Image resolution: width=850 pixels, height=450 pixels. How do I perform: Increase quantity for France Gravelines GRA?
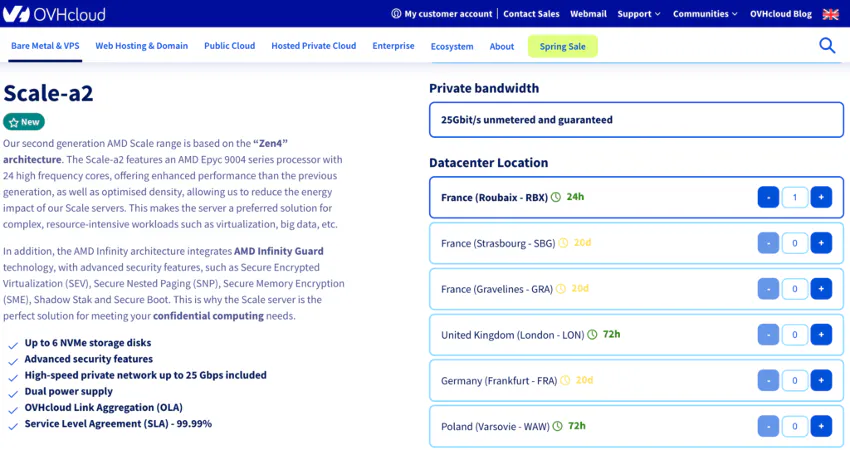[x=821, y=289]
